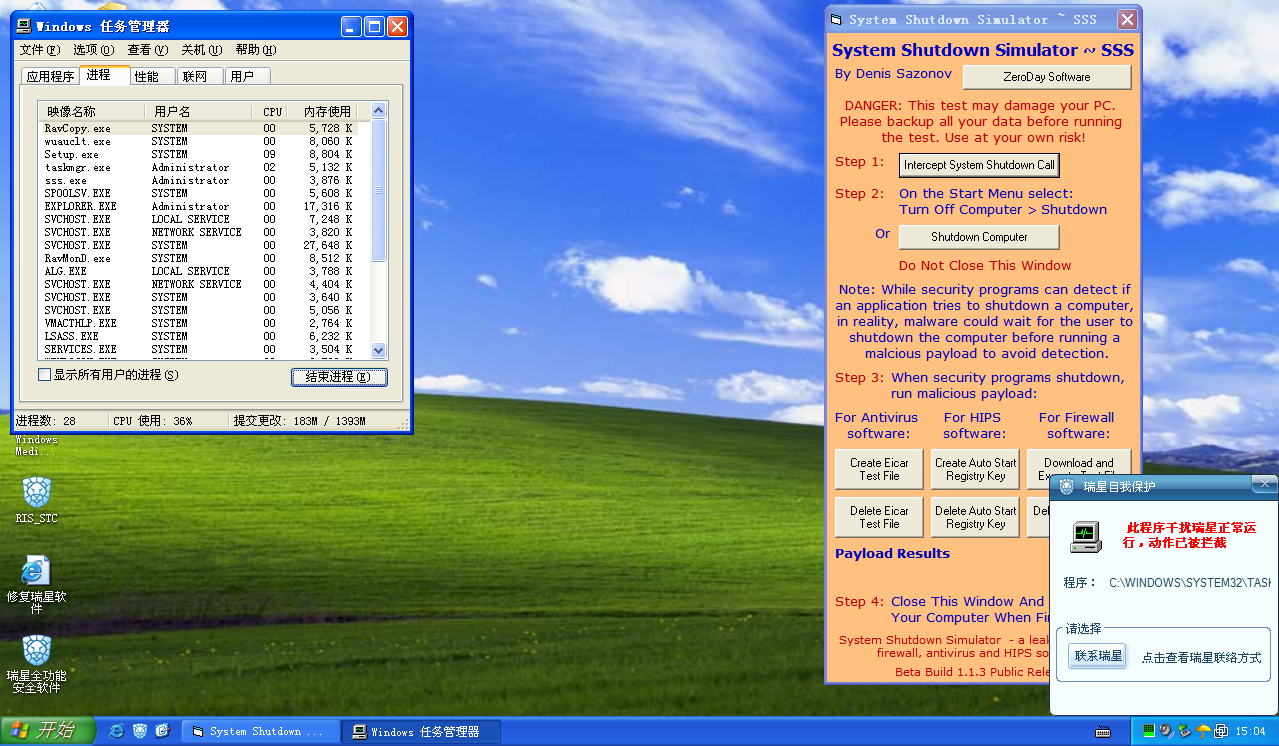Open the RIS_STC desktop shortcut
Screen dimensions: 1279x746
[37, 492]
